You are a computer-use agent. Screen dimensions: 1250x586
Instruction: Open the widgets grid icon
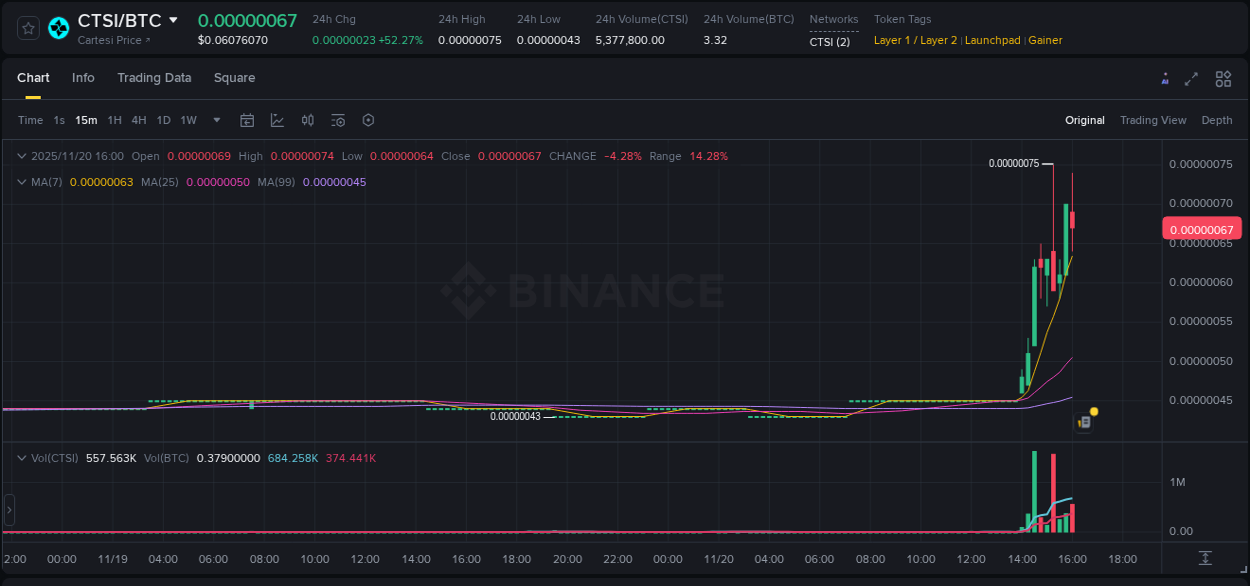pos(1223,78)
